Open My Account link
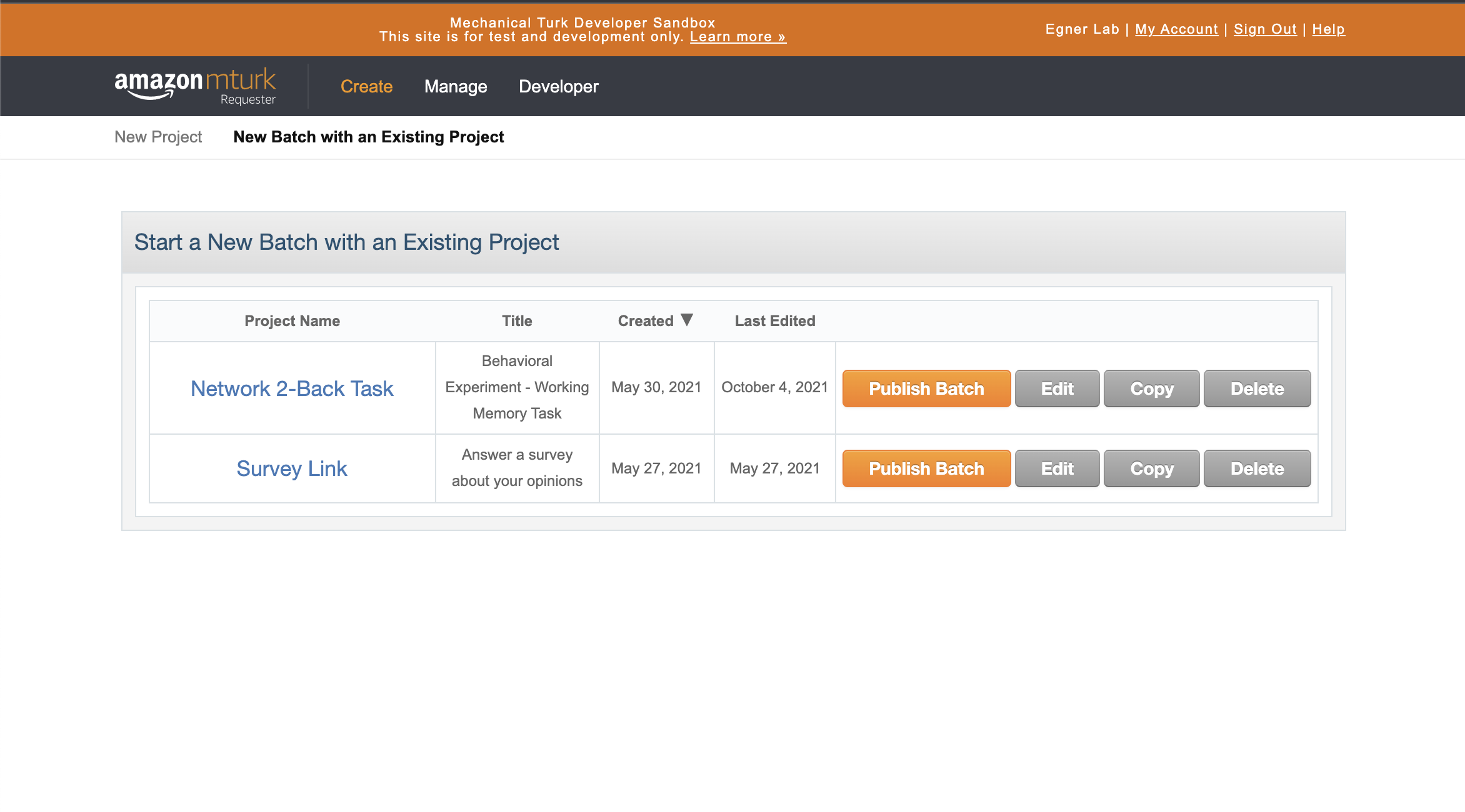Image resolution: width=1465 pixels, height=812 pixels. [x=1176, y=29]
